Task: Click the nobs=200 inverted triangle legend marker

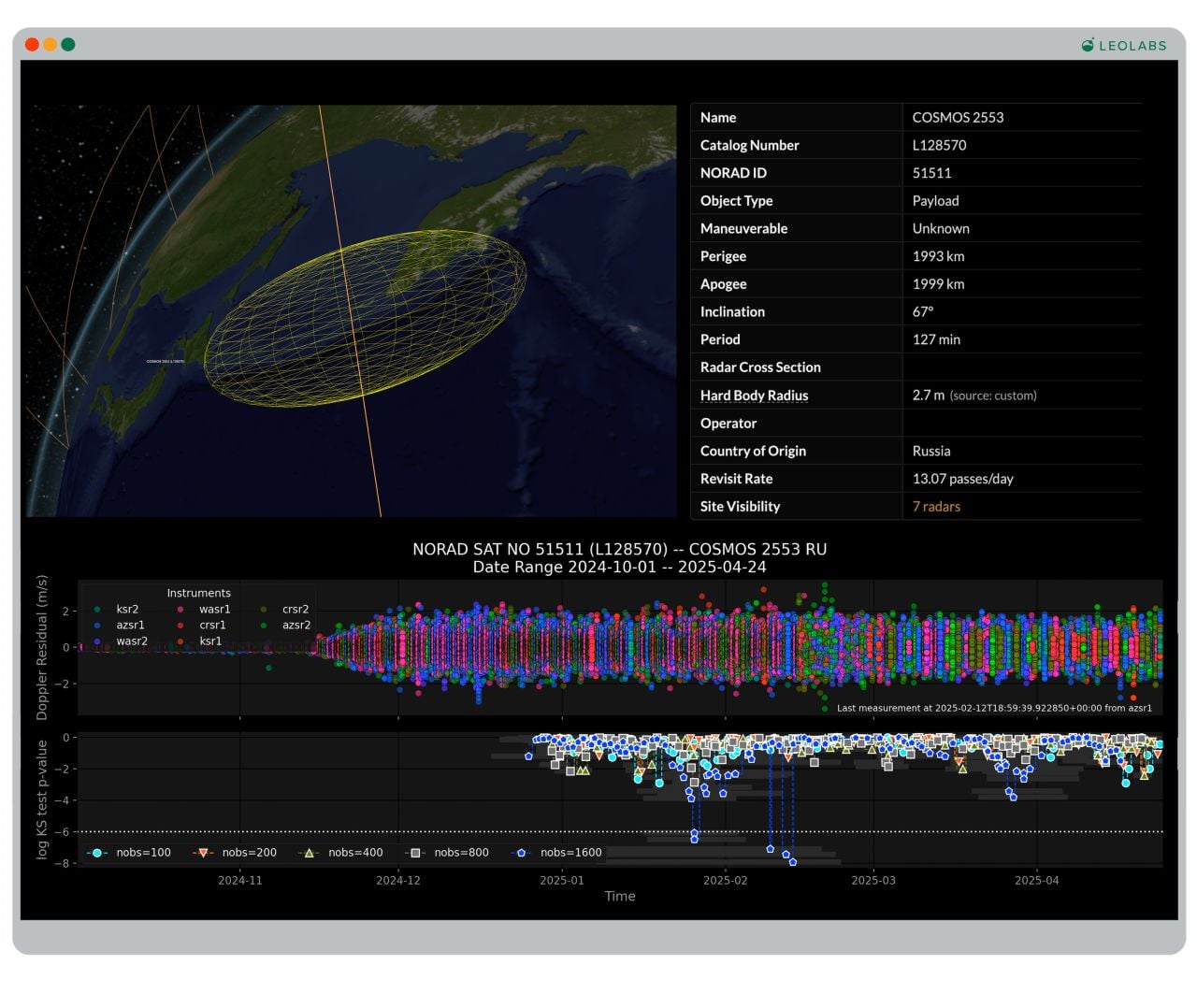Action: click(x=203, y=853)
